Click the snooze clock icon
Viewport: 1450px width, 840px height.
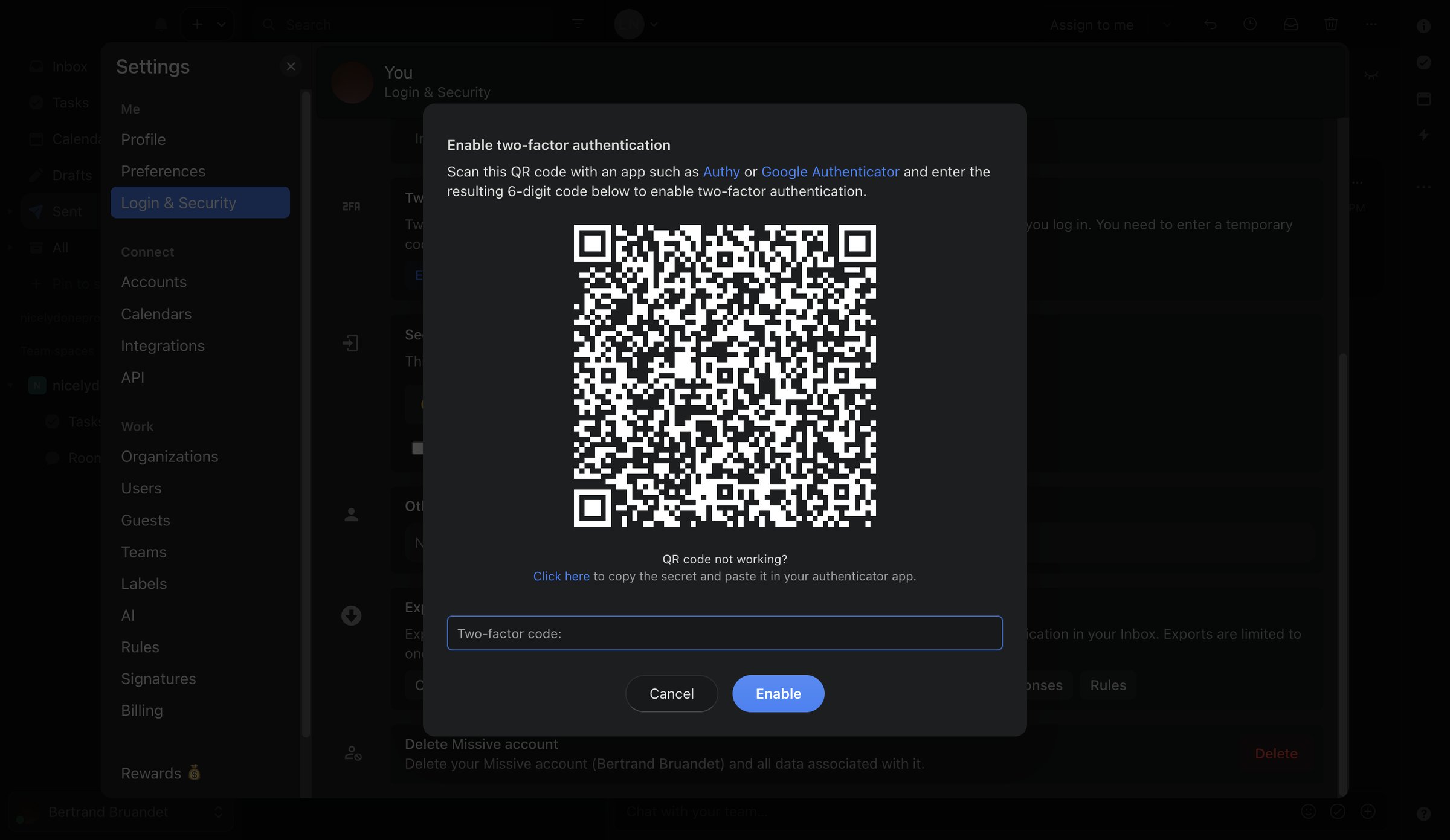point(1250,24)
